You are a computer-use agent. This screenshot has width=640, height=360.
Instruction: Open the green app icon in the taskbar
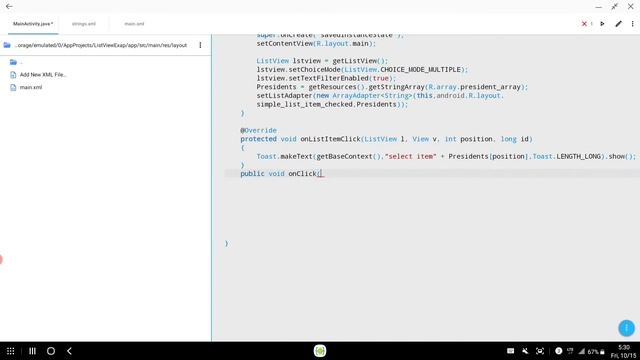point(320,351)
